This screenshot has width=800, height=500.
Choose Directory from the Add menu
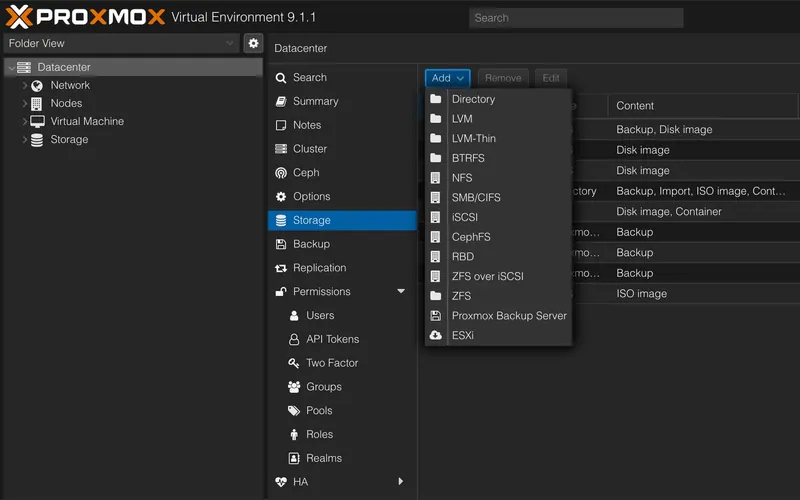(x=498, y=99)
